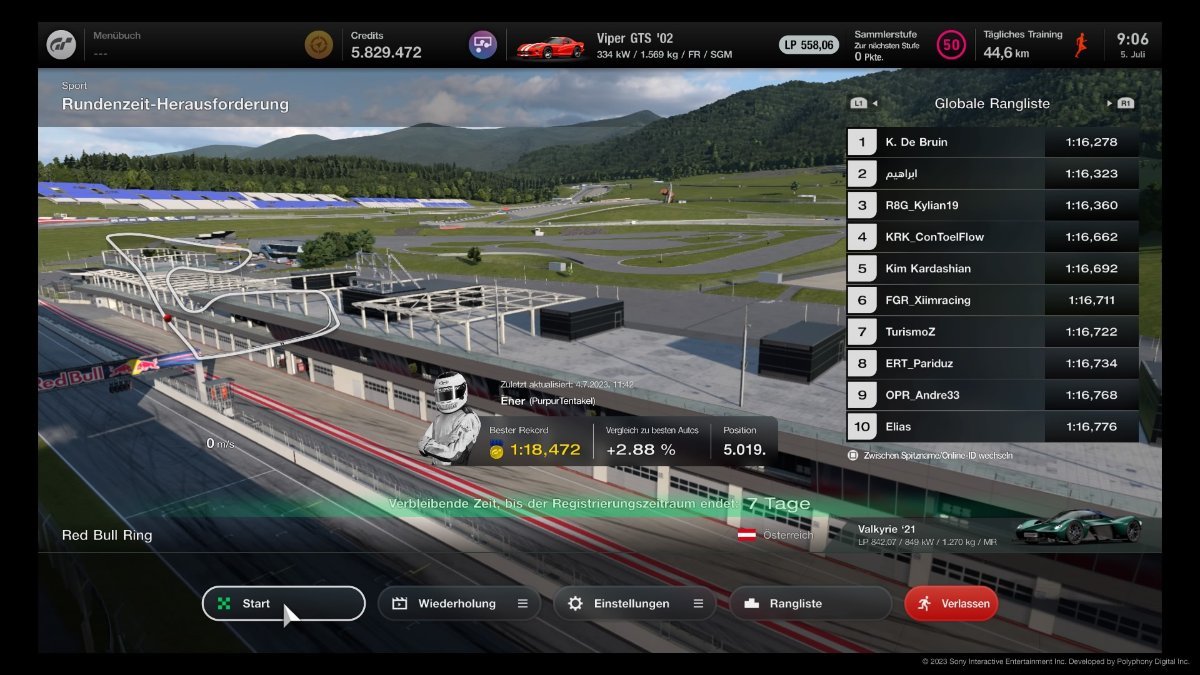This screenshot has height=675, width=1200.
Task: Click the Tägliches Training 44,6 km display
Action: tap(1022, 45)
